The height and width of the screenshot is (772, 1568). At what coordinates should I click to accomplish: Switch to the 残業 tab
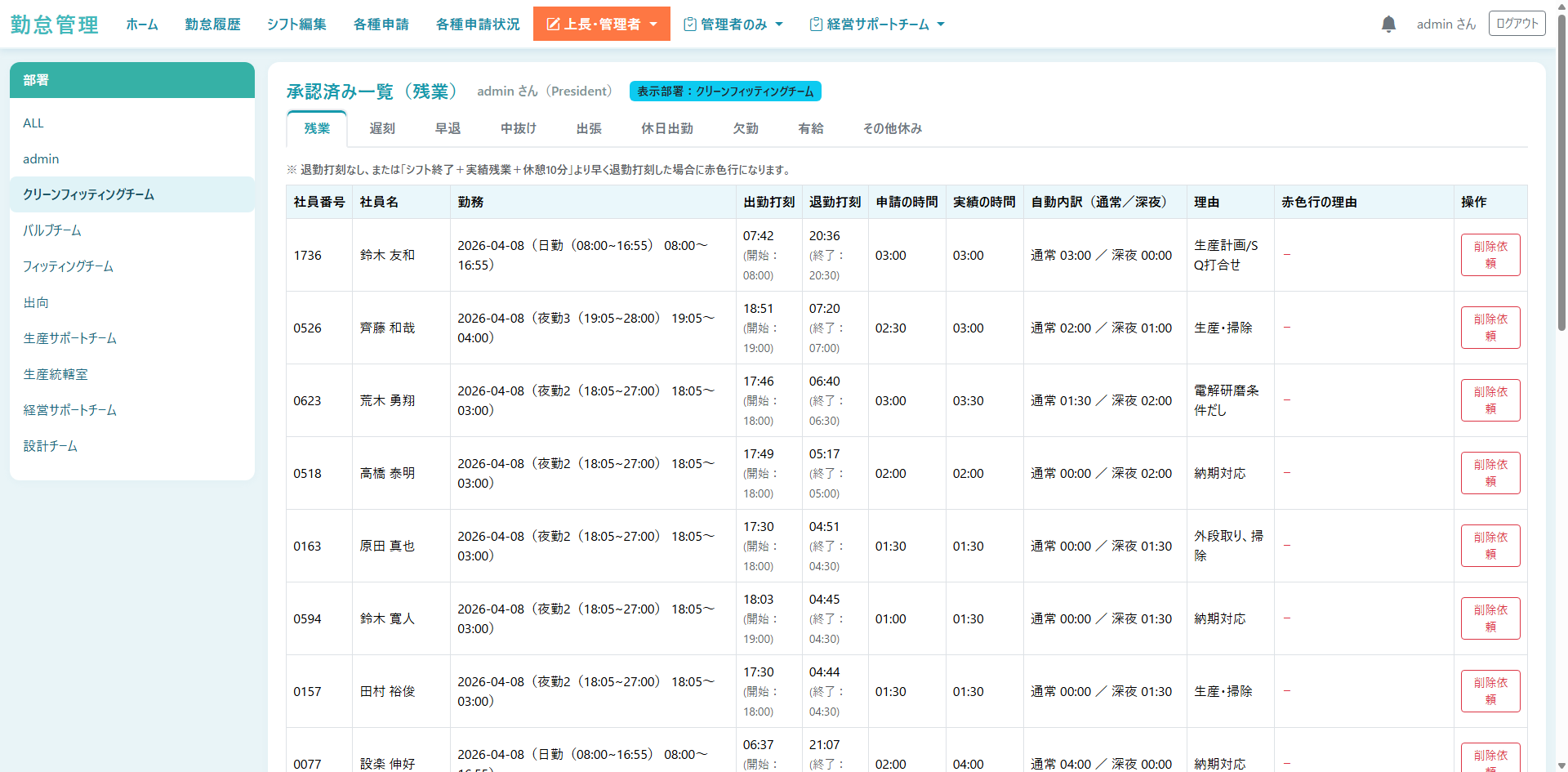coord(317,128)
